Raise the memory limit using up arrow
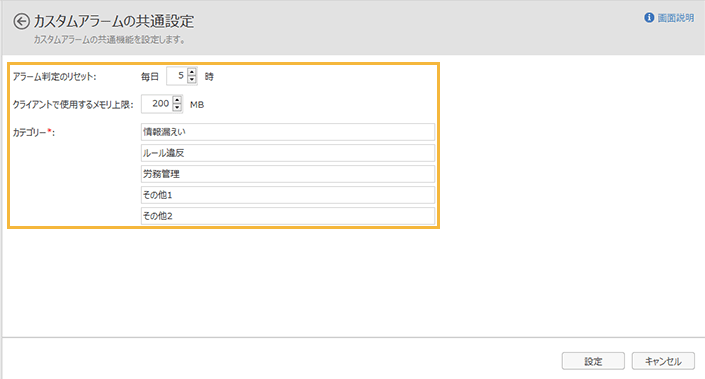 pos(177,100)
